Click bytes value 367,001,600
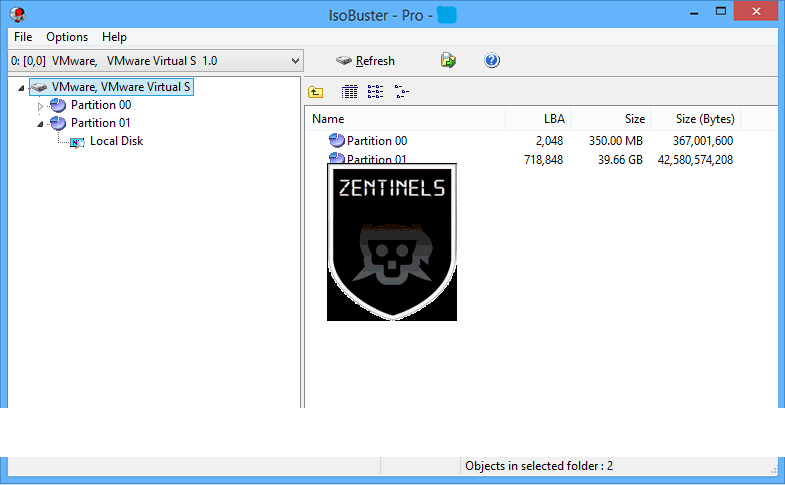This screenshot has height=485, width=785. pos(703,141)
